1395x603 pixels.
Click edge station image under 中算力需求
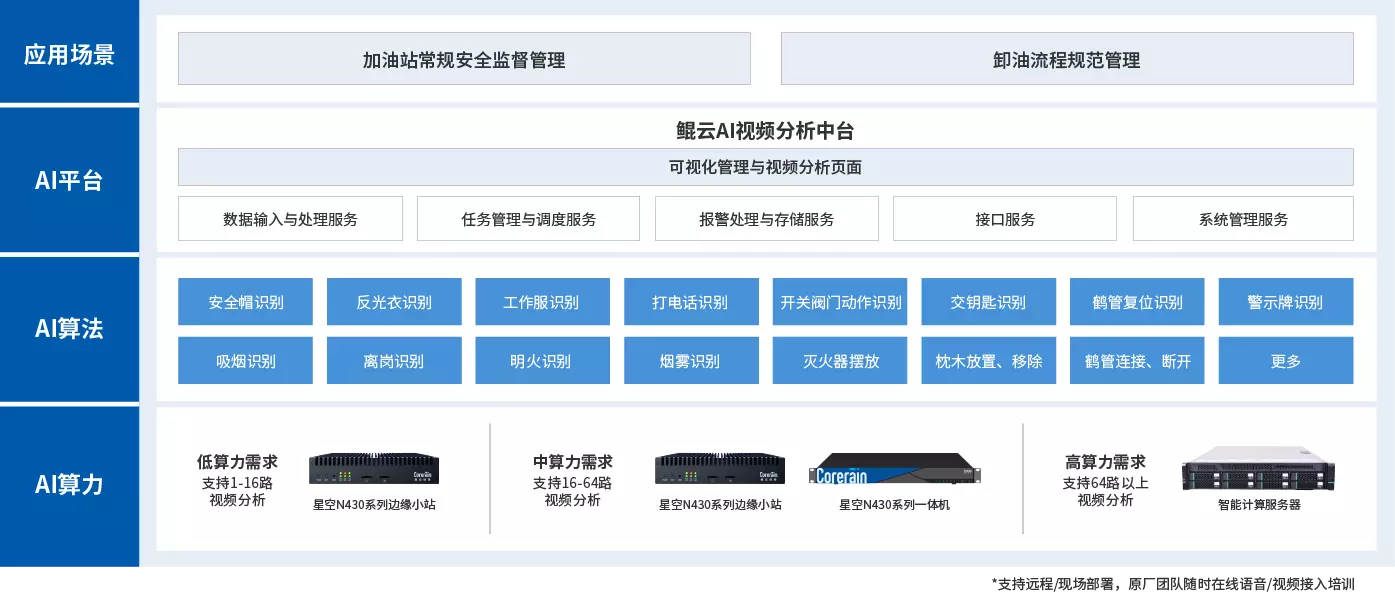[720, 468]
